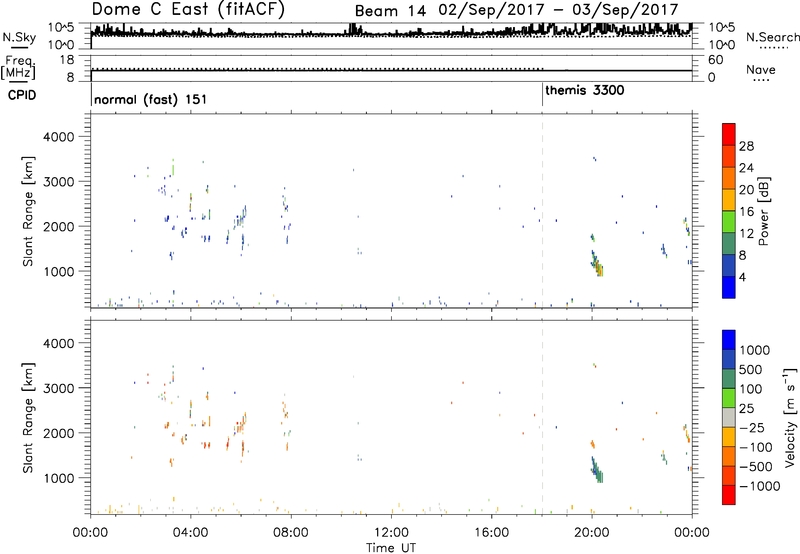Click the '-500' label on the Velocity colorbar
This screenshot has width=800, height=554.
[x=756, y=467]
